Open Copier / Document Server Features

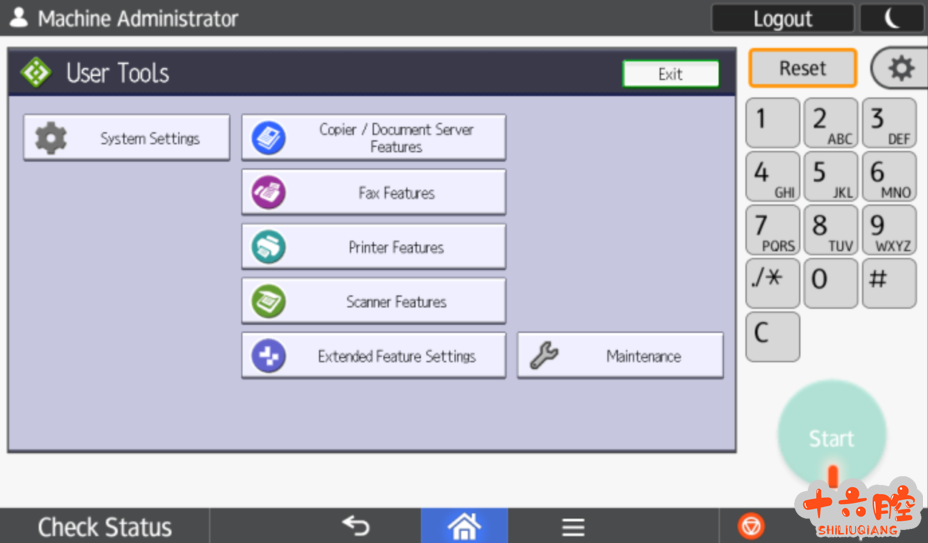pyautogui.click(x=373, y=138)
